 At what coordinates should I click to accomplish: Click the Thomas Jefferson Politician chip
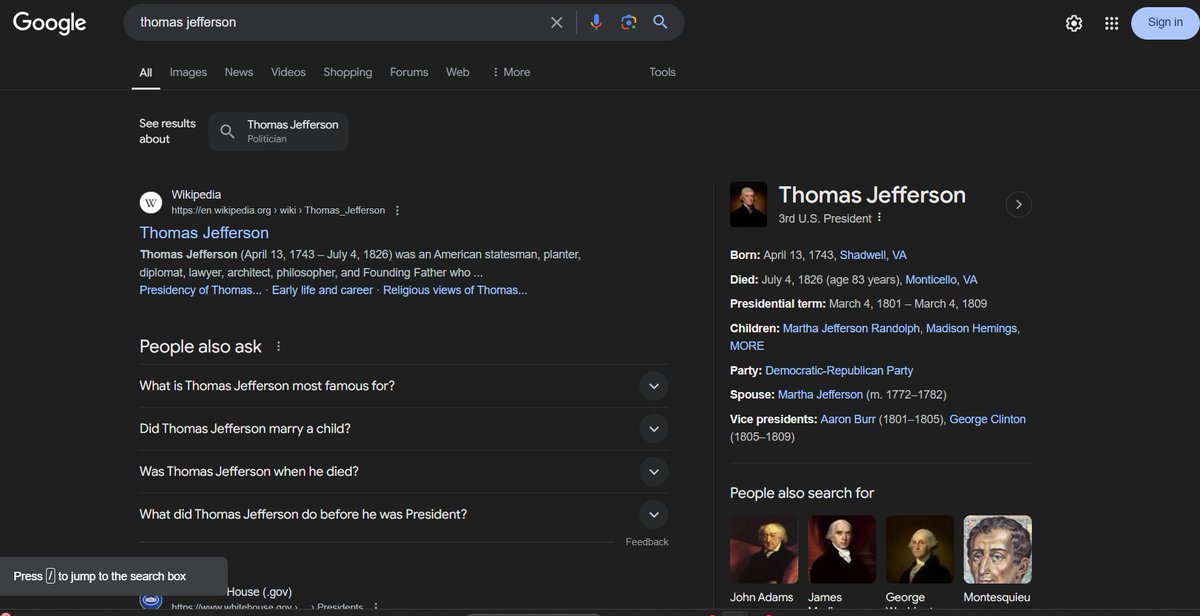click(x=279, y=131)
